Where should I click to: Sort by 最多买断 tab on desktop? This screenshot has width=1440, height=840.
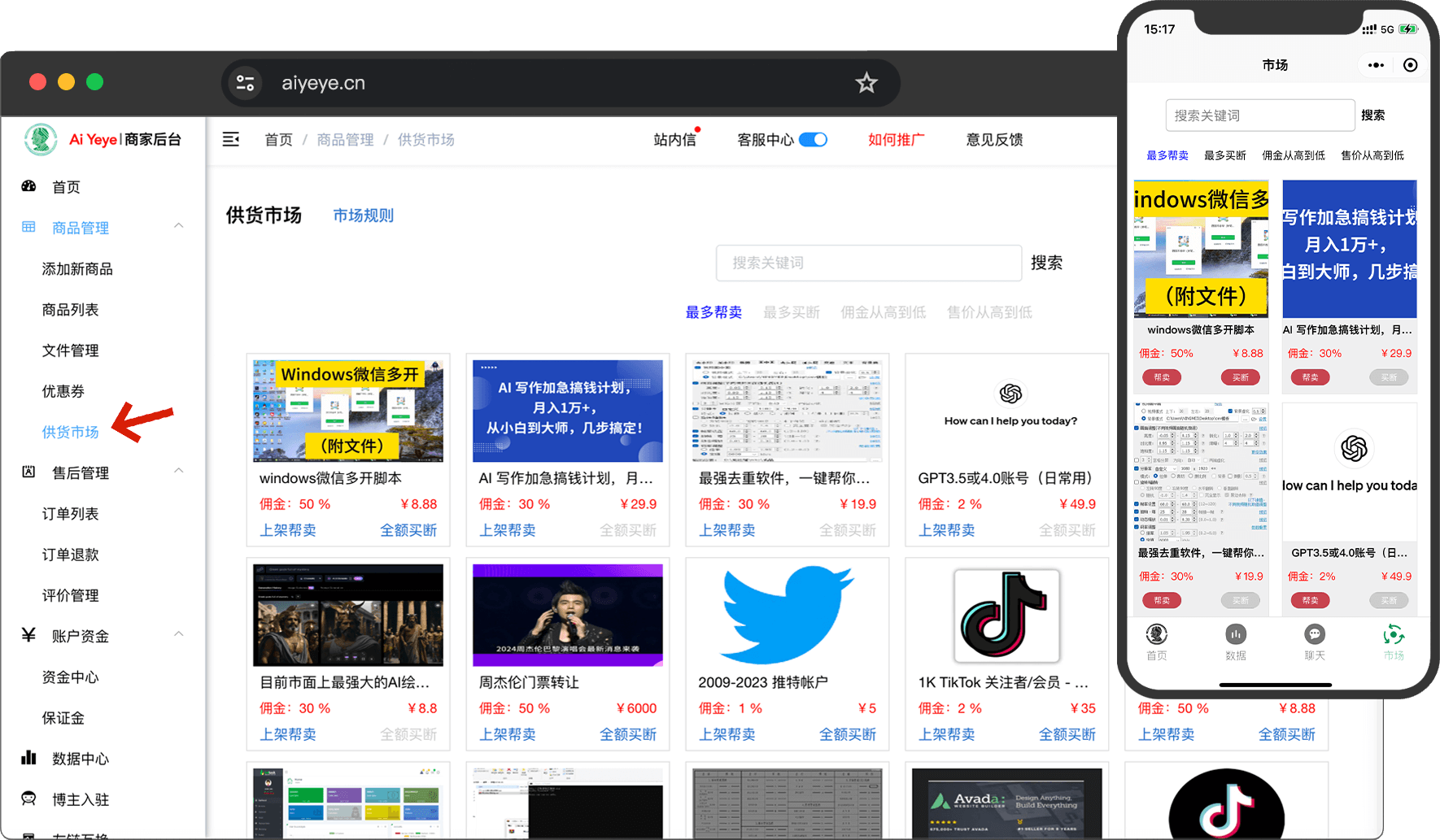coord(791,312)
